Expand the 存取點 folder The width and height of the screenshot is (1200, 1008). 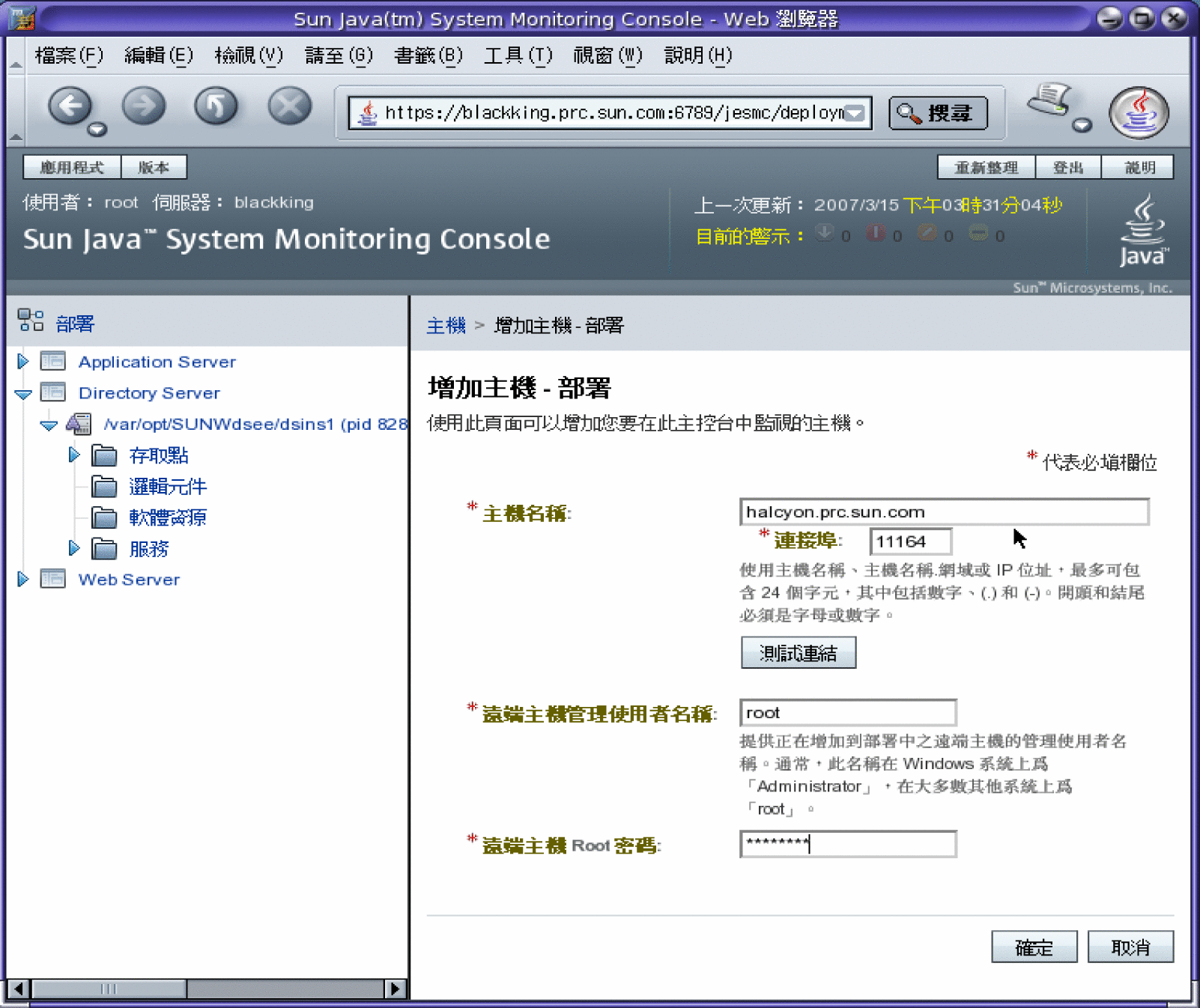pos(73,455)
